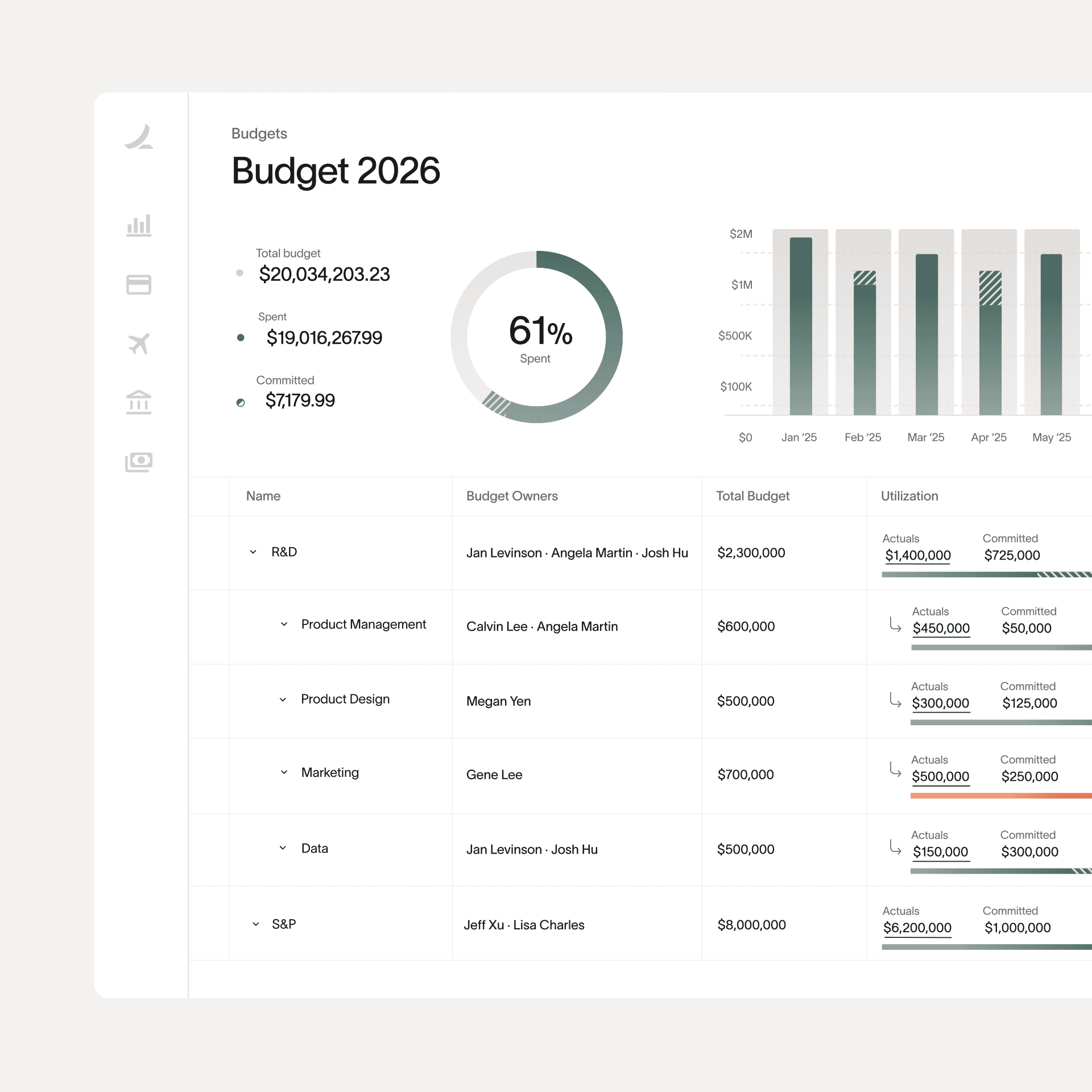
Task: Click Jeff Xu · Lisa Charles owners cell
Action: (x=524, y=925)
